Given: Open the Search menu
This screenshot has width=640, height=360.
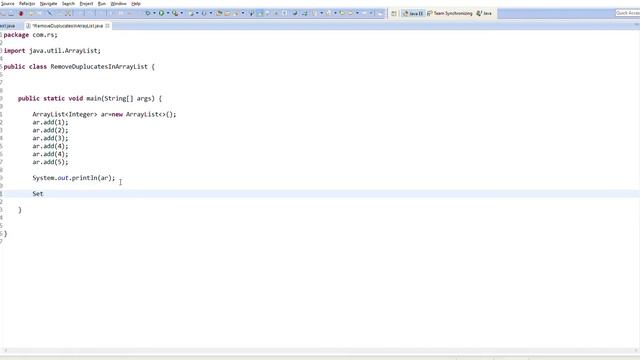Looking at the screenshot, I should click(68, 4).
